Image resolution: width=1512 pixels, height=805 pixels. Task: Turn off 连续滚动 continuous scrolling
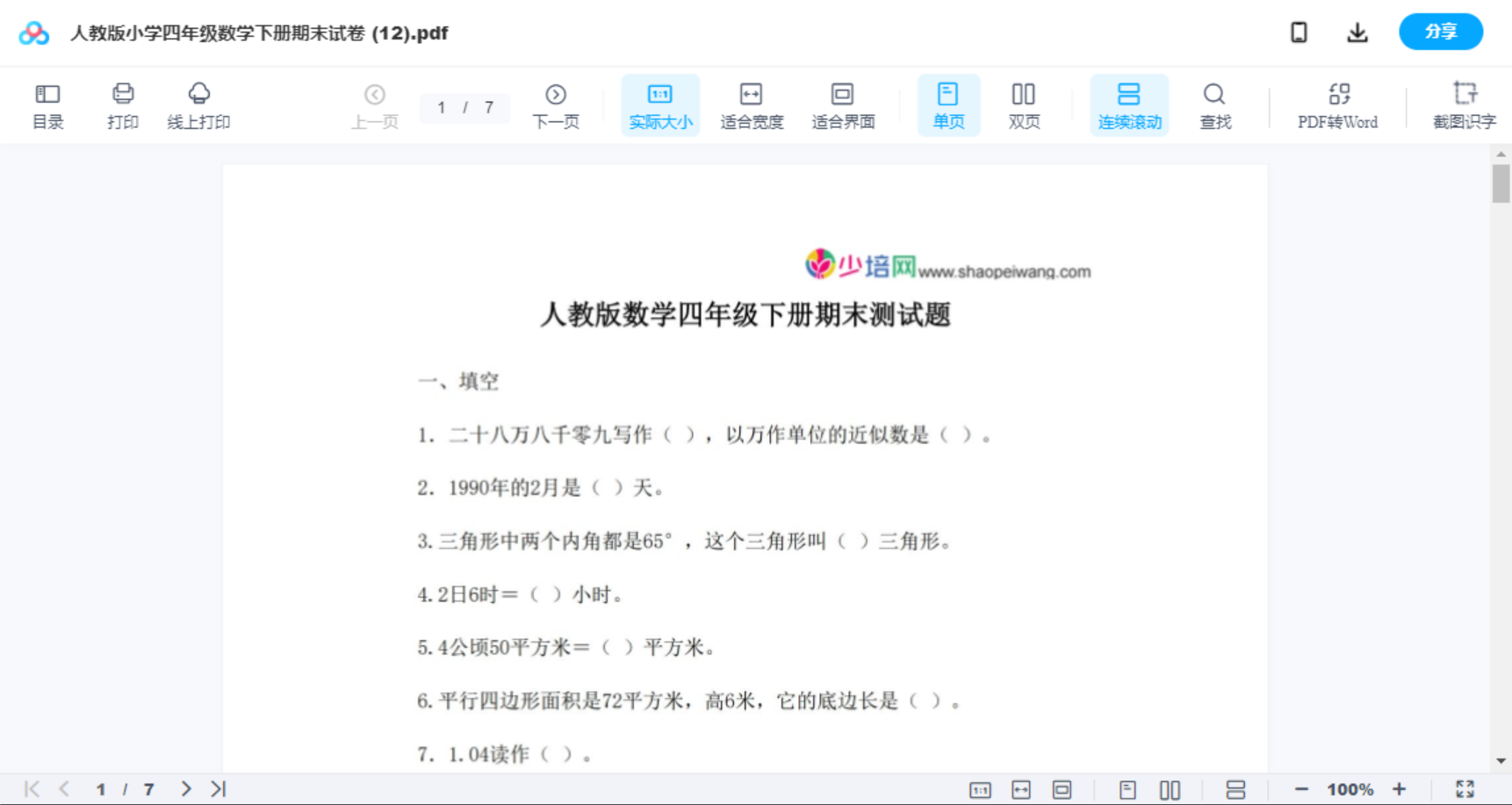[1129, 104]
